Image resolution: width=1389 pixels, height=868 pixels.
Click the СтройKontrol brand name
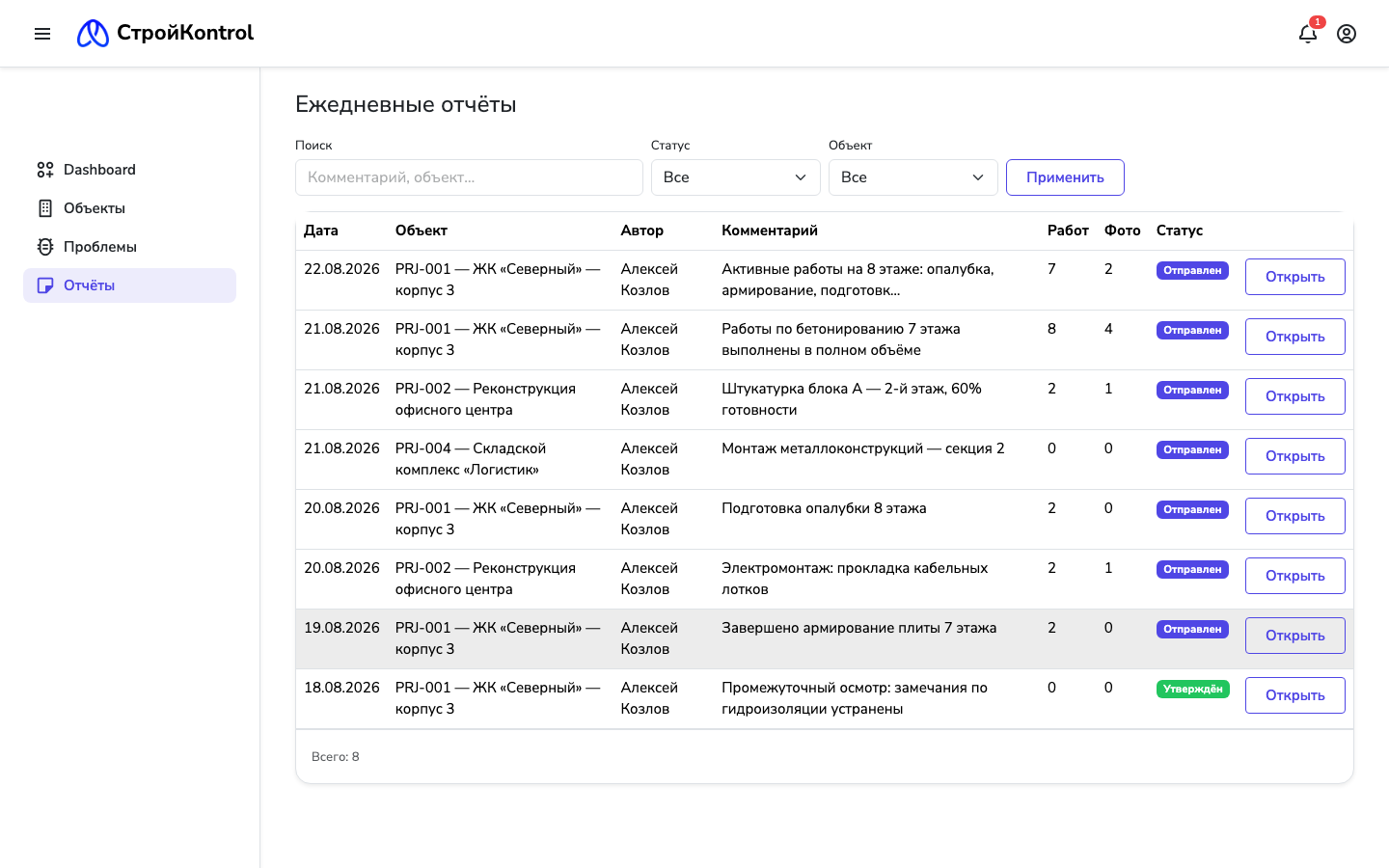click(185, 33)
